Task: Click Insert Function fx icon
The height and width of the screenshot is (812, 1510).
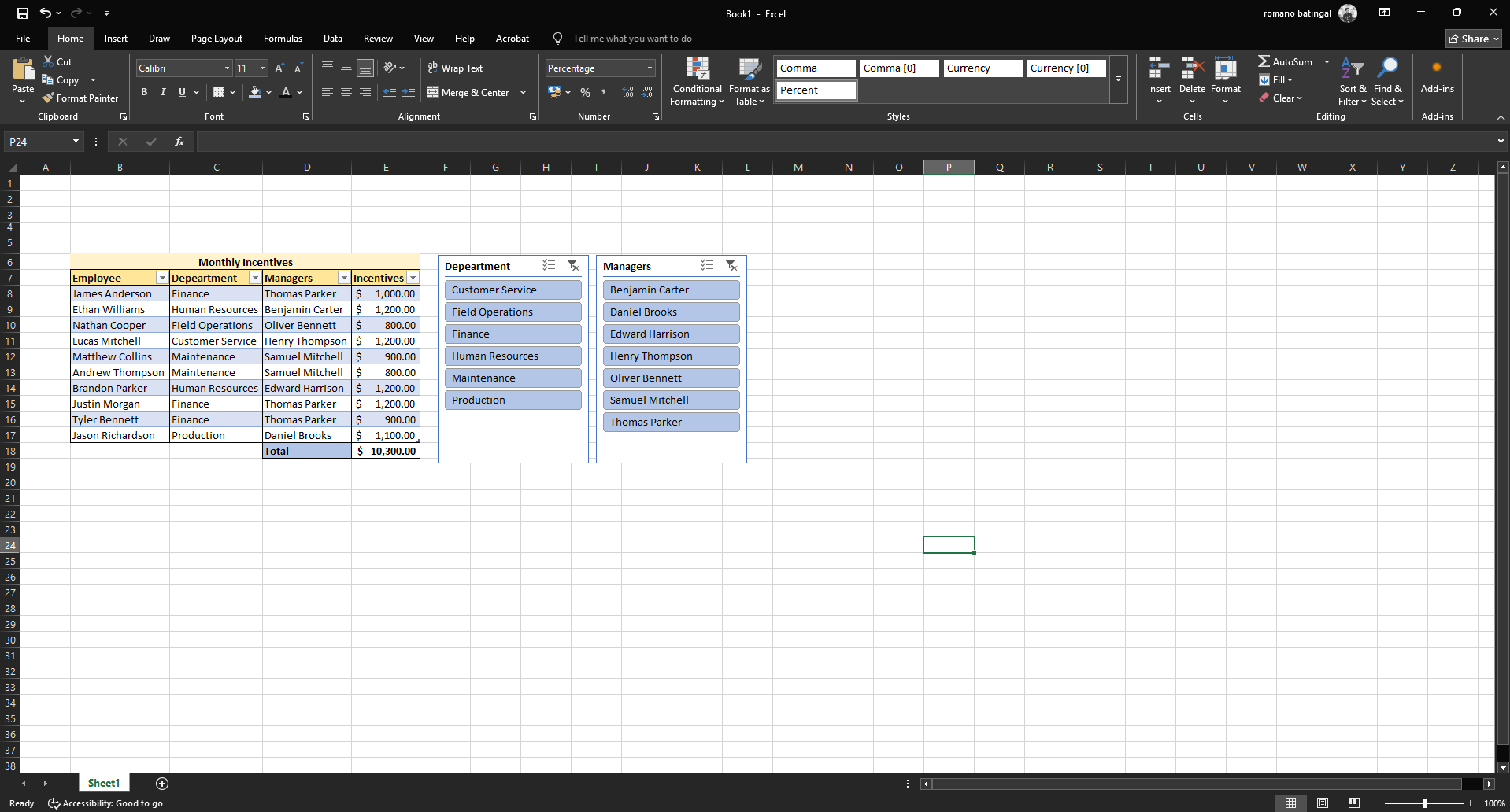Action: point(179,142)
